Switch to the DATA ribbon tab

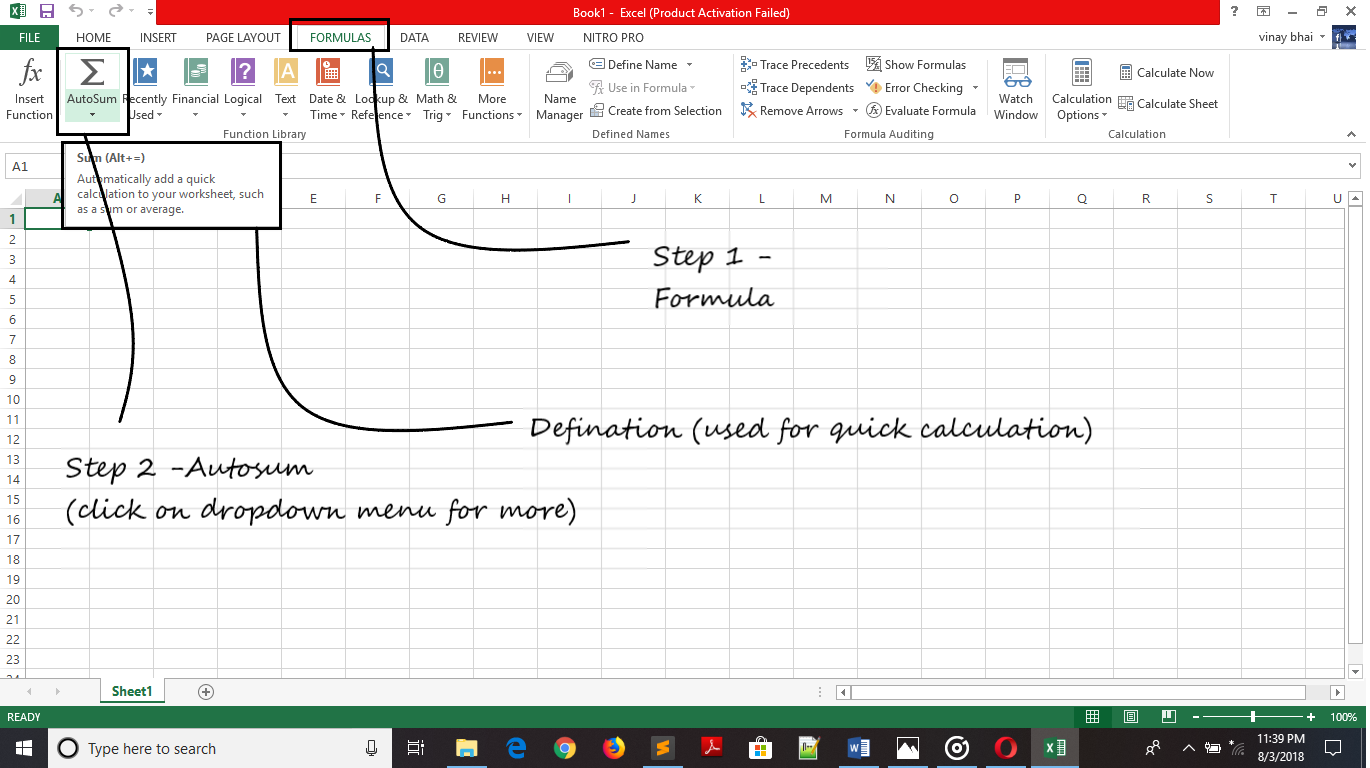tap(414, 38)
